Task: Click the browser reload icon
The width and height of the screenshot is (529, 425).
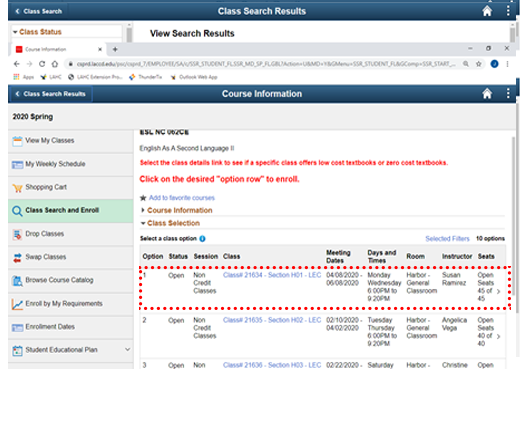Action: 42,64
